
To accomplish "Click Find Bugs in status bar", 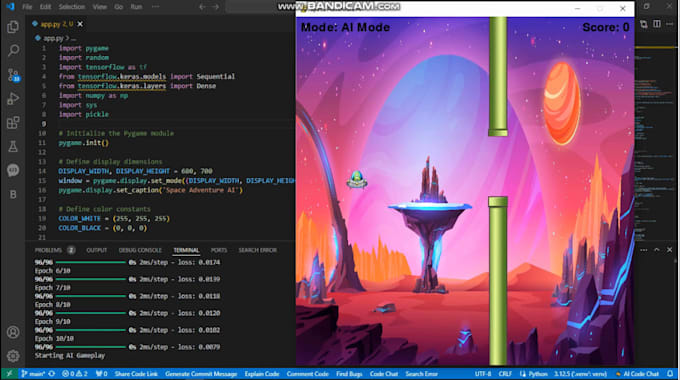I will [349, 374].
